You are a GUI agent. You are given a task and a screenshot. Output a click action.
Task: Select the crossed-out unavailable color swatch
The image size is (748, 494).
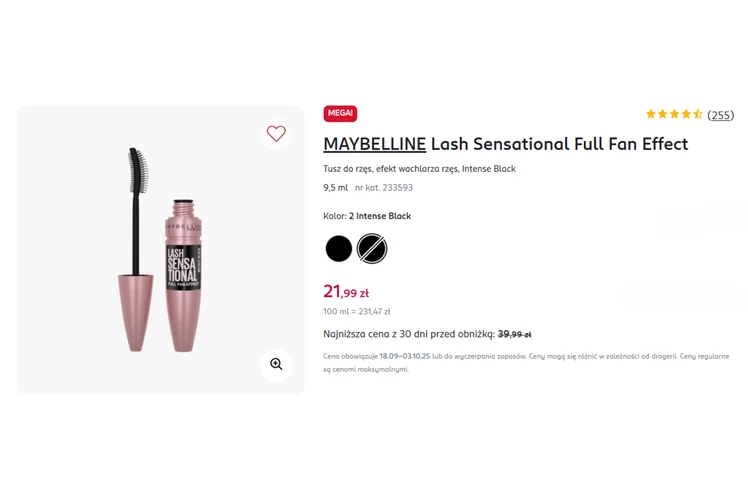pos(372,248)
